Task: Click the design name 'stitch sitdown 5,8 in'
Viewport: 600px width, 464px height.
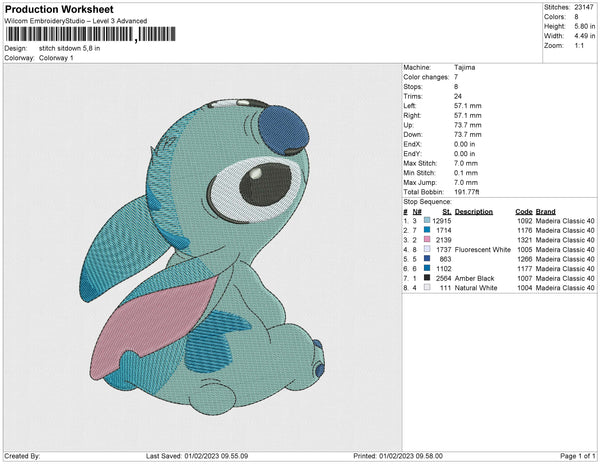Action: coord(69,49)
